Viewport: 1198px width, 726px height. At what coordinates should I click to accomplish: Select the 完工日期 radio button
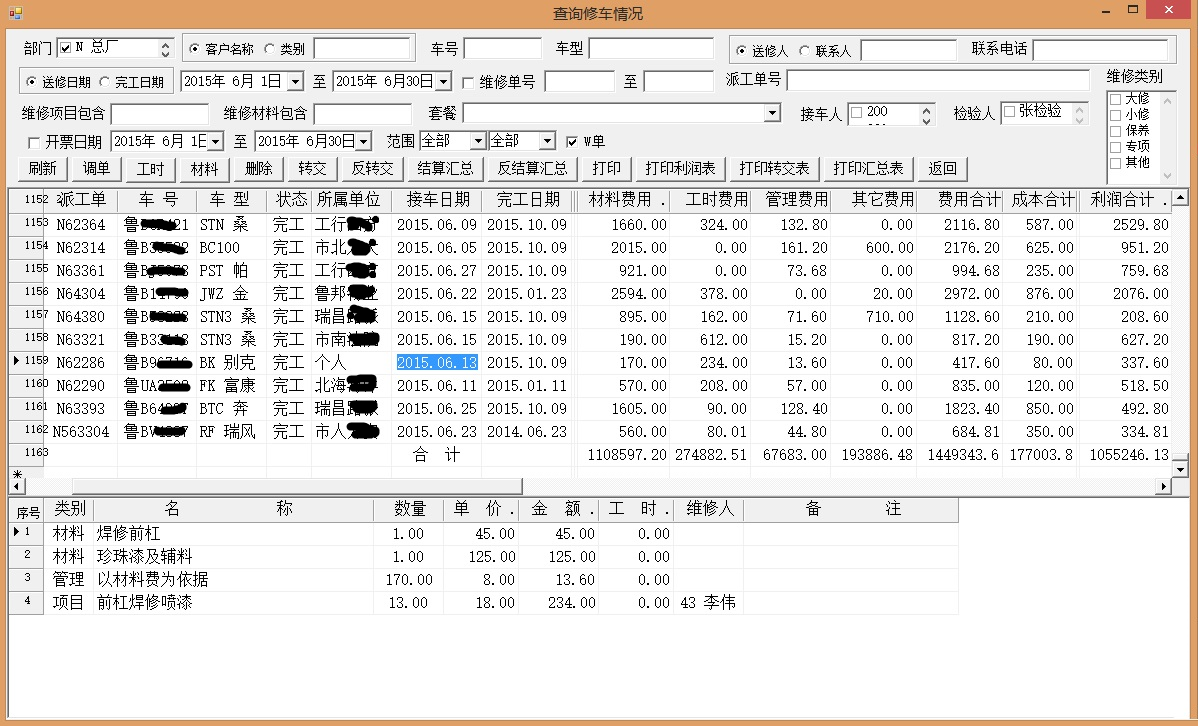tap(105, 82)
